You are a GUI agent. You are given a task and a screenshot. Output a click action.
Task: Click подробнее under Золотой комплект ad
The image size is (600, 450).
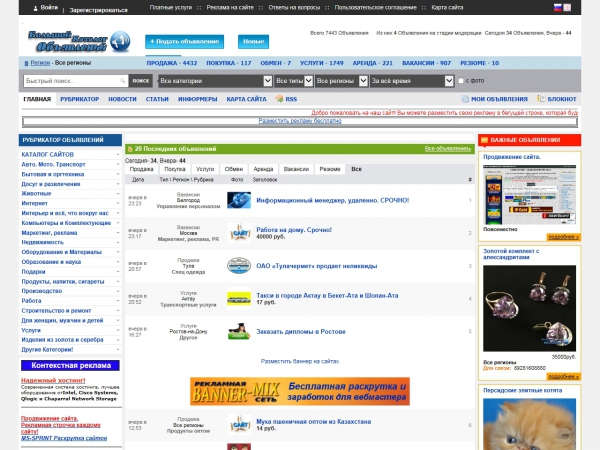[563, 377]
